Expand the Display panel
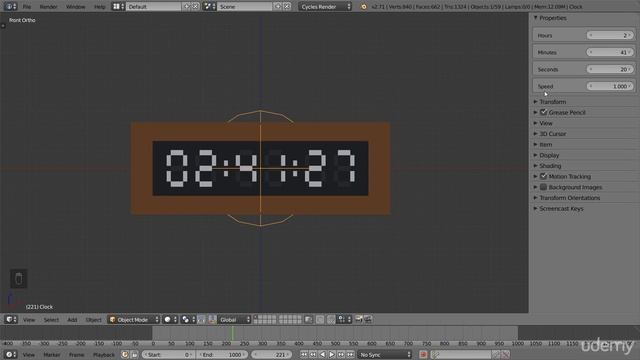 [549, 155]
